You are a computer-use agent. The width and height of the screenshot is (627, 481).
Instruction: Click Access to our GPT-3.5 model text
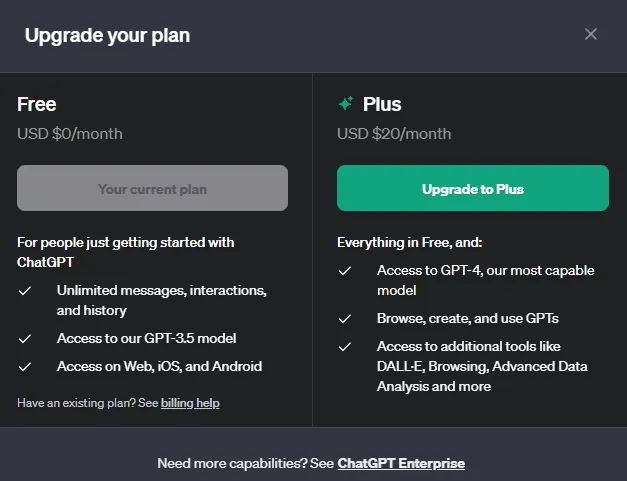click(146, 338)
